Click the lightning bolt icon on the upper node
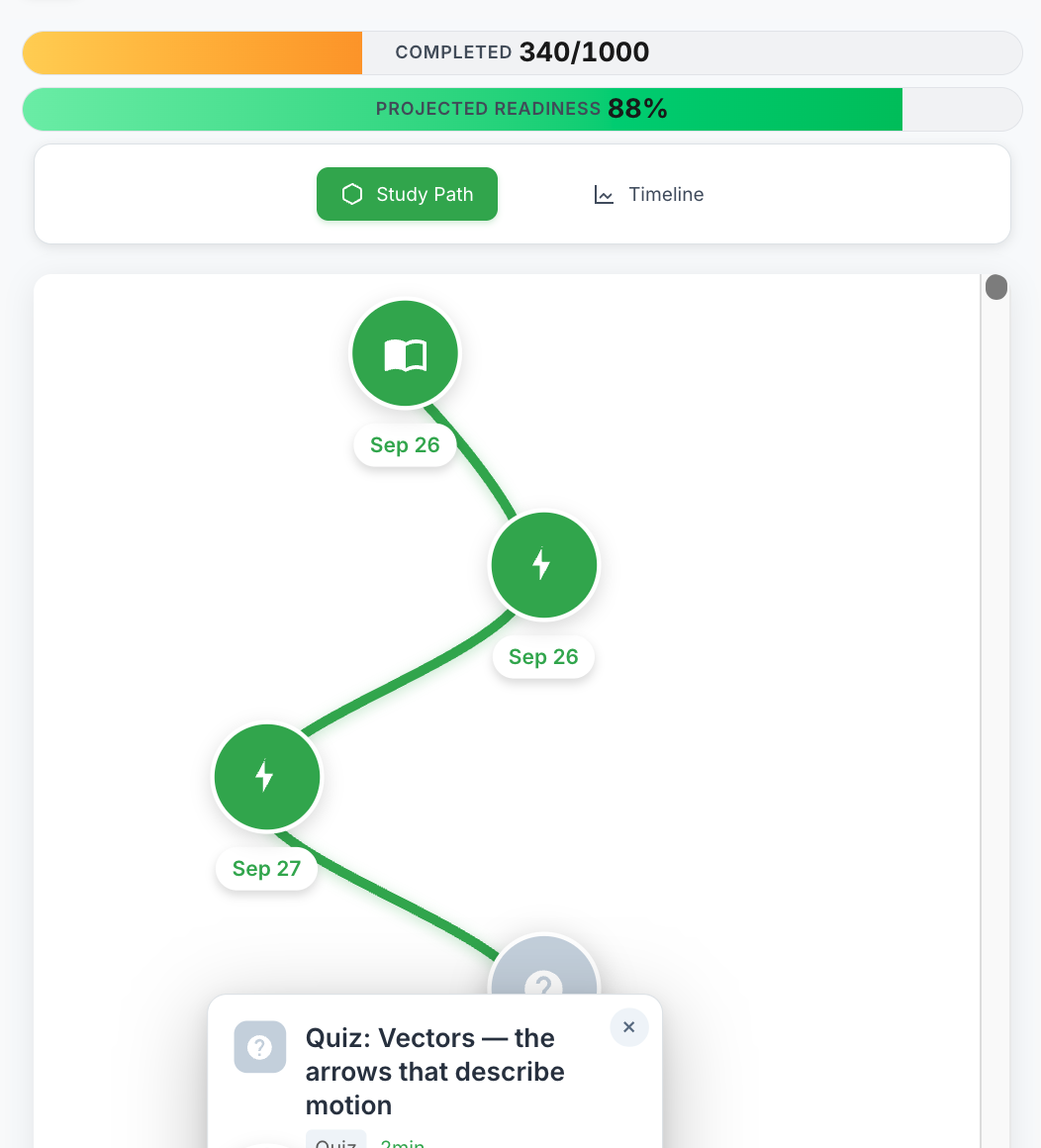Screen dimensions: 1041x1148 [x=543, y=565]
